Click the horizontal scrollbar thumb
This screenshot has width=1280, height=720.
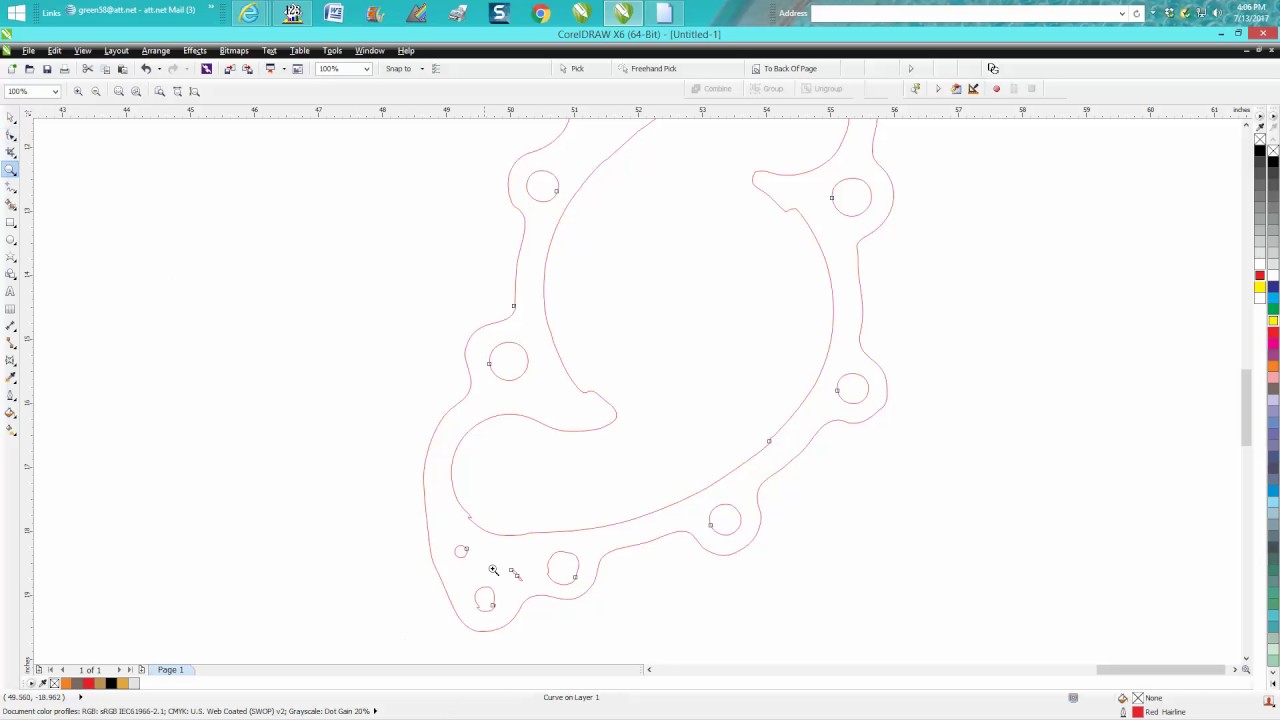click(1160, 670)
